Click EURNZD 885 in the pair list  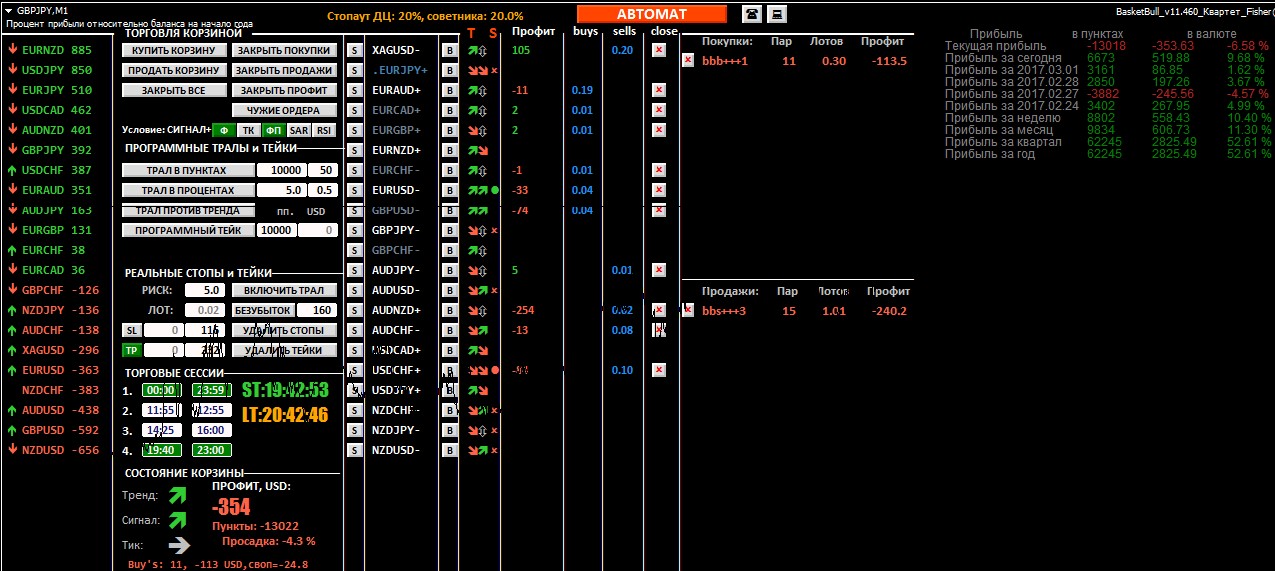pyautogui.click(x=49, y=50)
